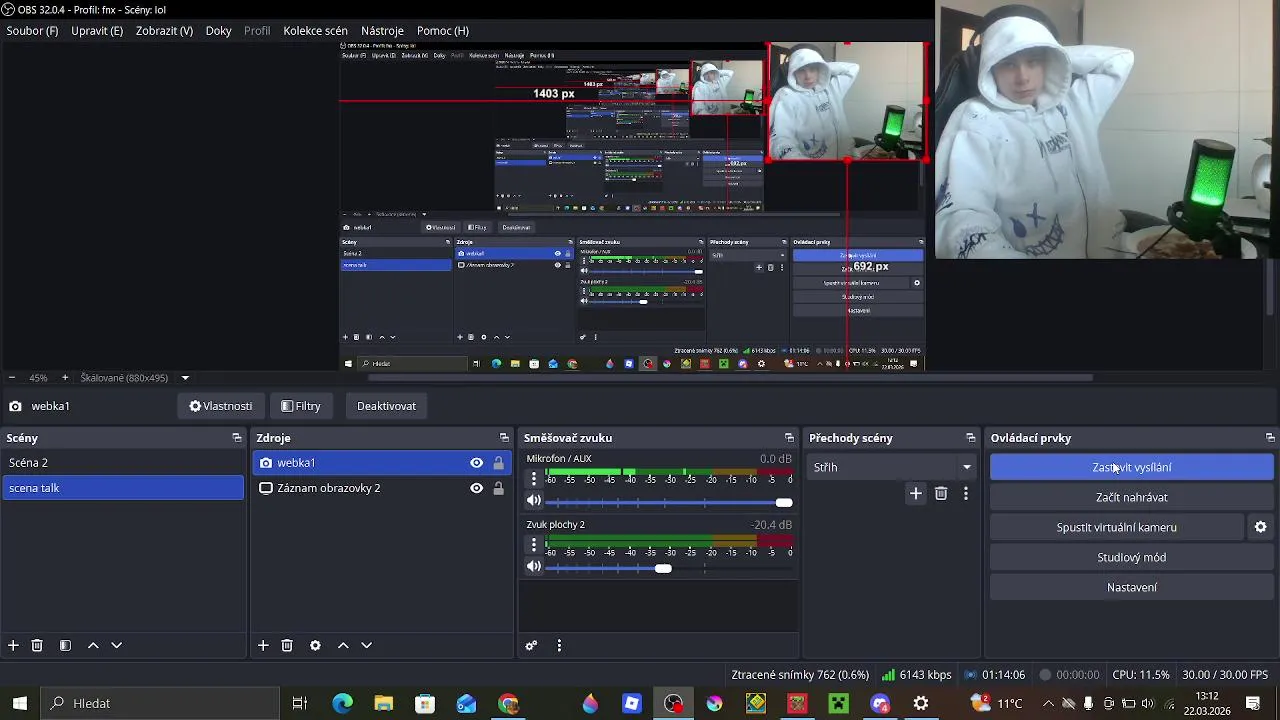Select Scéna 2 in scenes list
Viewport: 1280px width, 720px height.
[123, 463]
